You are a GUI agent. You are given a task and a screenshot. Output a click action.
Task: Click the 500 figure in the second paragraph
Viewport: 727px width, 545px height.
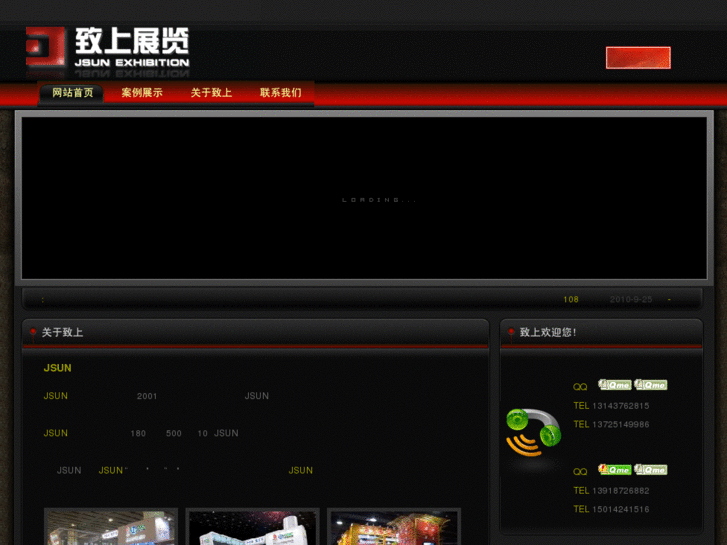coord(174,433)
